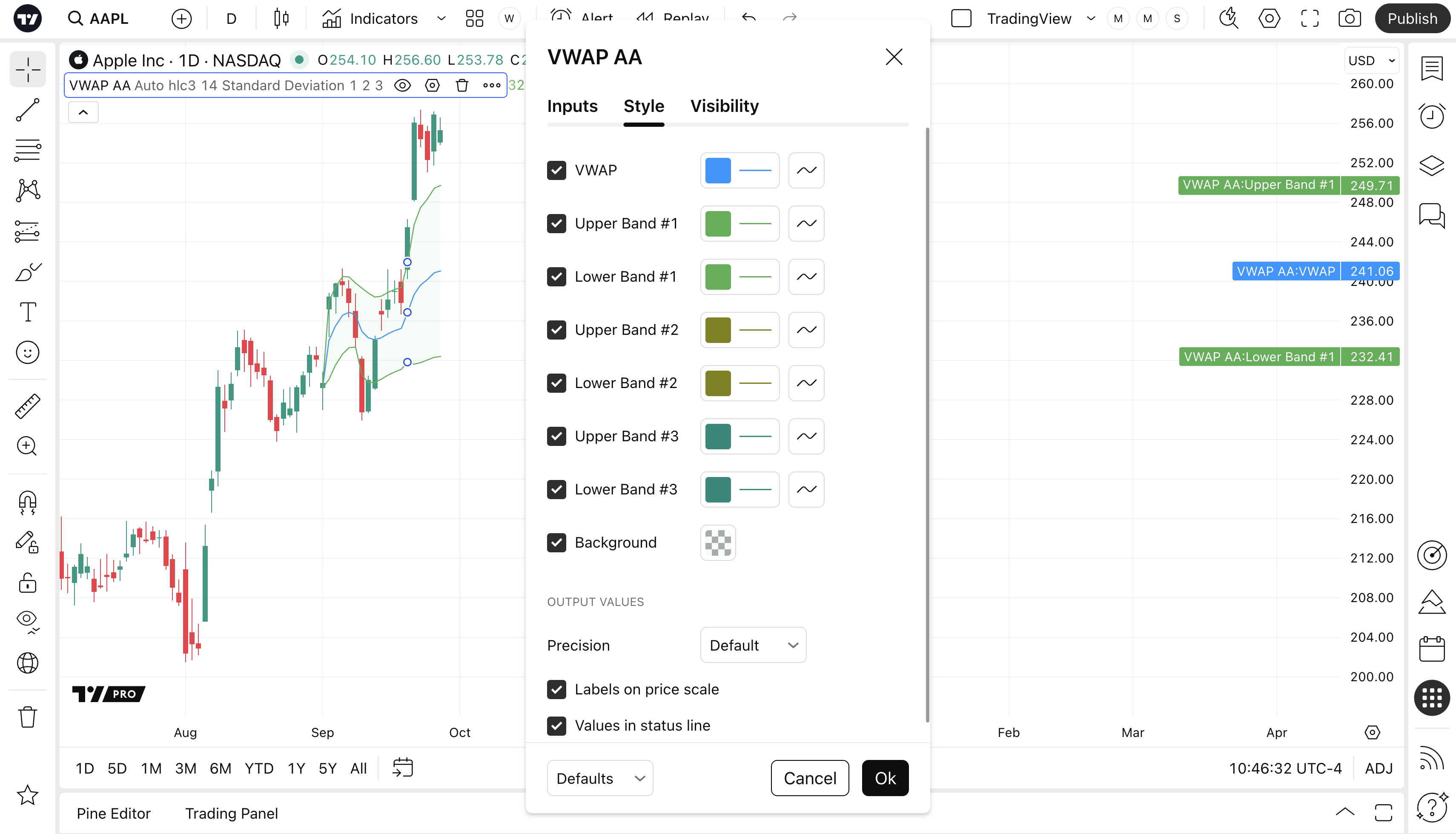
Task: Delete VWAP AA indicator via trash icon
Action: click(462, 86)
